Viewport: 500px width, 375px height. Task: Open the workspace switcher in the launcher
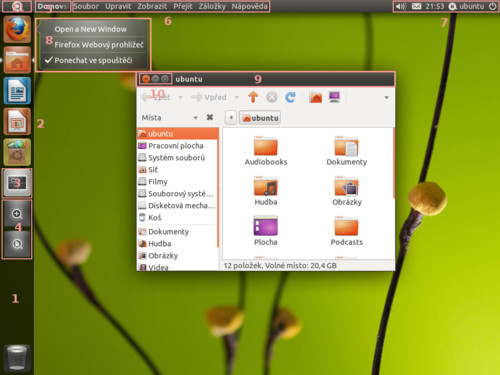point(17,183)
